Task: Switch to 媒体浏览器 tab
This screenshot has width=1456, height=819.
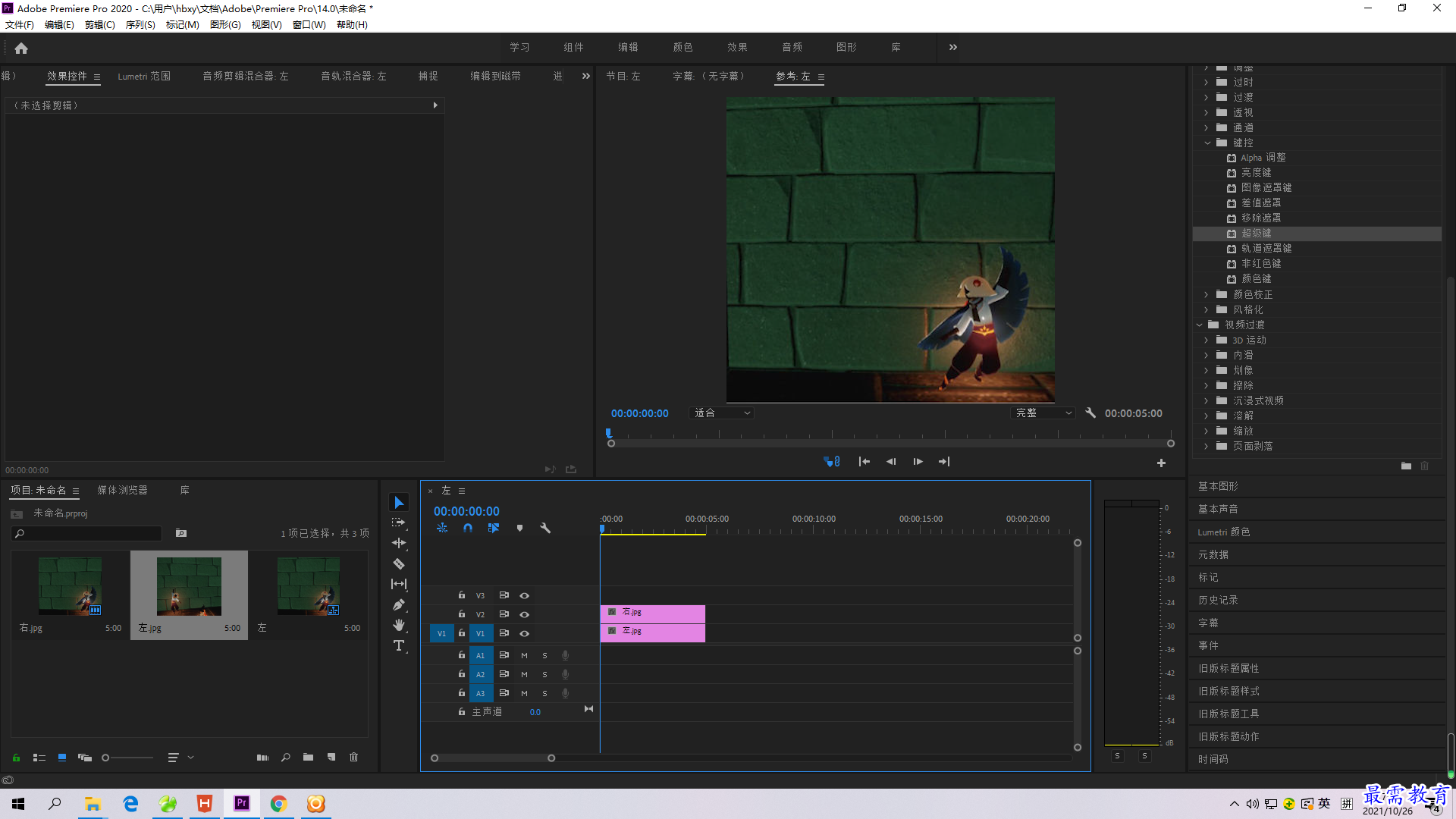Action: point(122,491)
